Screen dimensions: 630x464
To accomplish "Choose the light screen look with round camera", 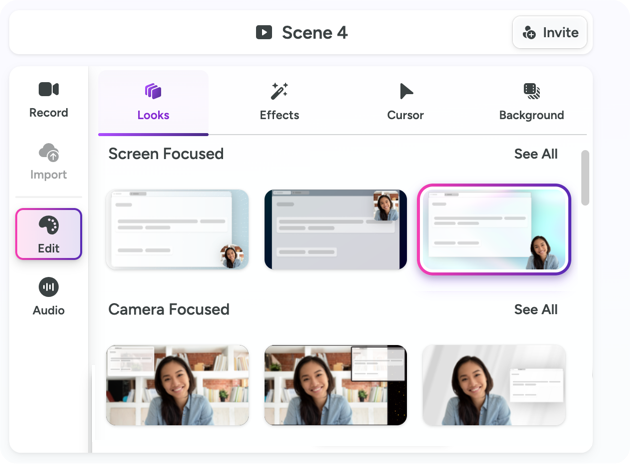I will [177, 229].
